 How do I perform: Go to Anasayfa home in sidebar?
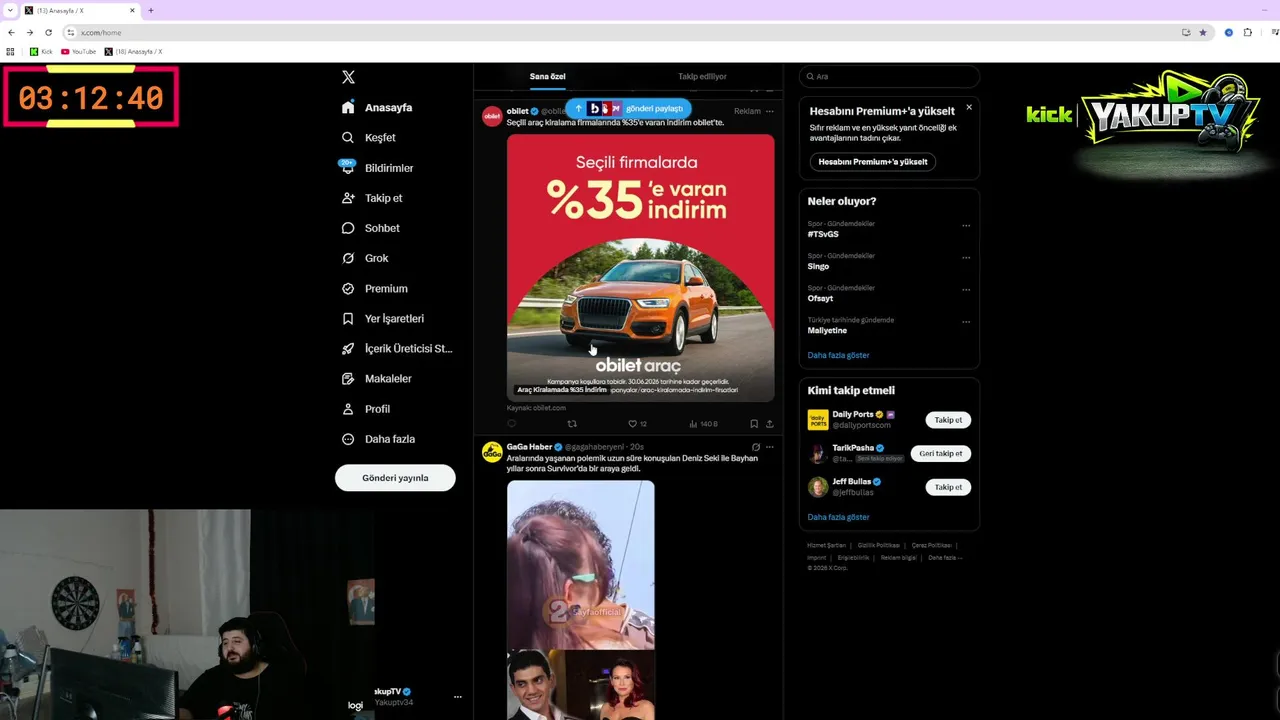click(376, 107)
